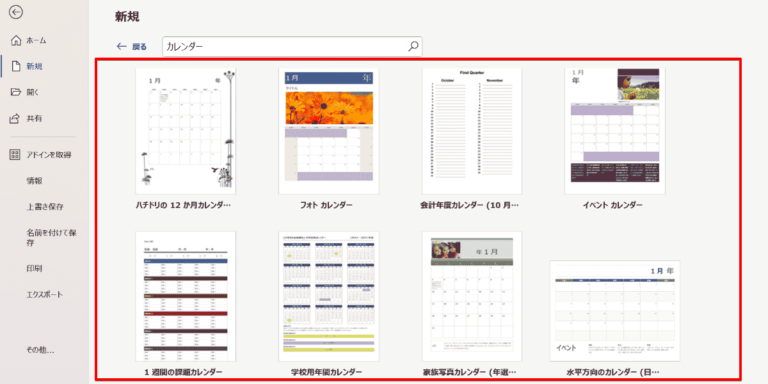768x384 pixels.
Task: Open the 情報 page
Action: tap(34, 181)
